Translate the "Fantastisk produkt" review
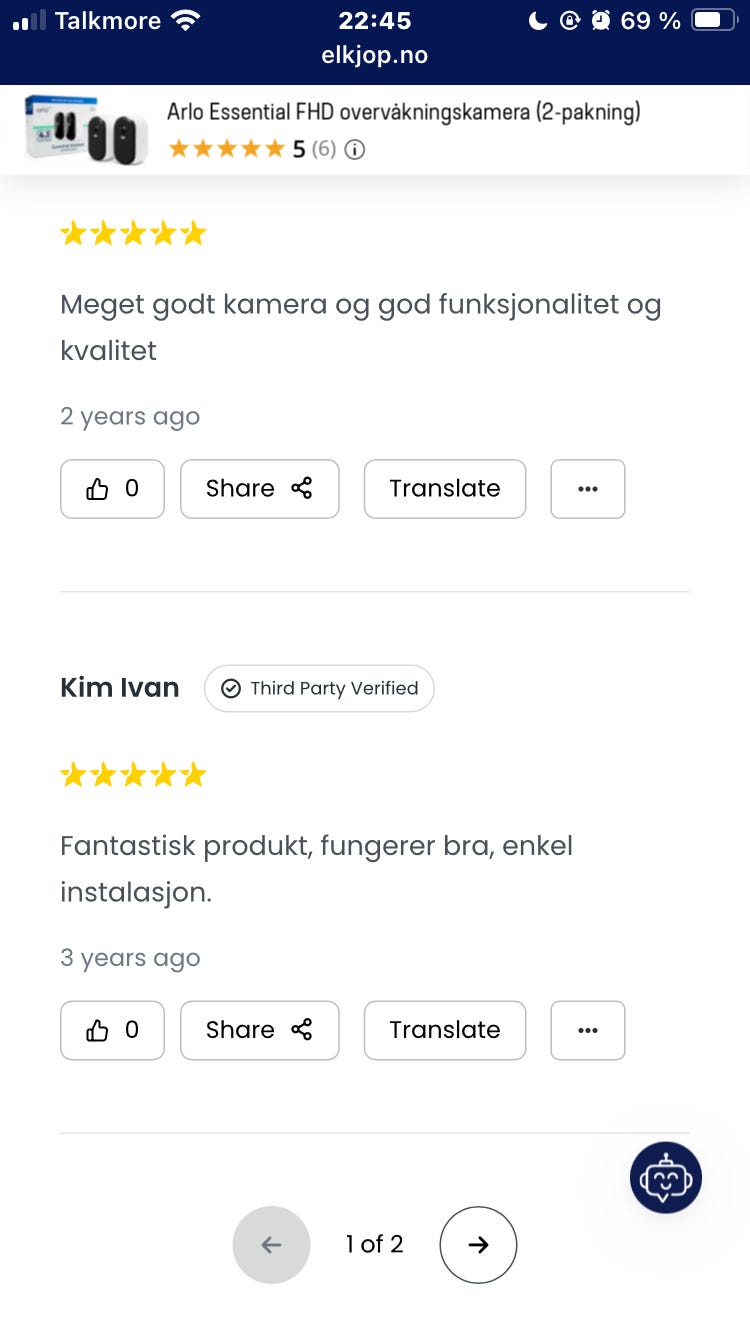 [x=445, y=1030]
